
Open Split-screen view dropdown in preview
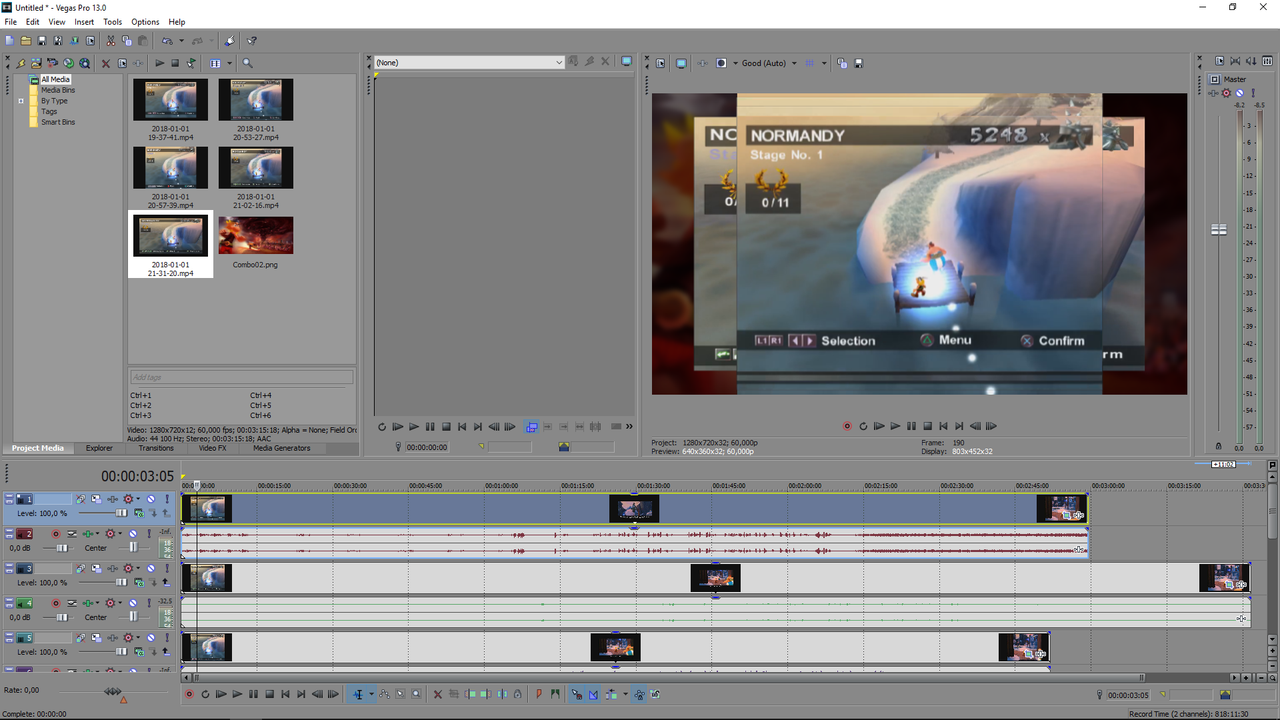click(736, 63)
